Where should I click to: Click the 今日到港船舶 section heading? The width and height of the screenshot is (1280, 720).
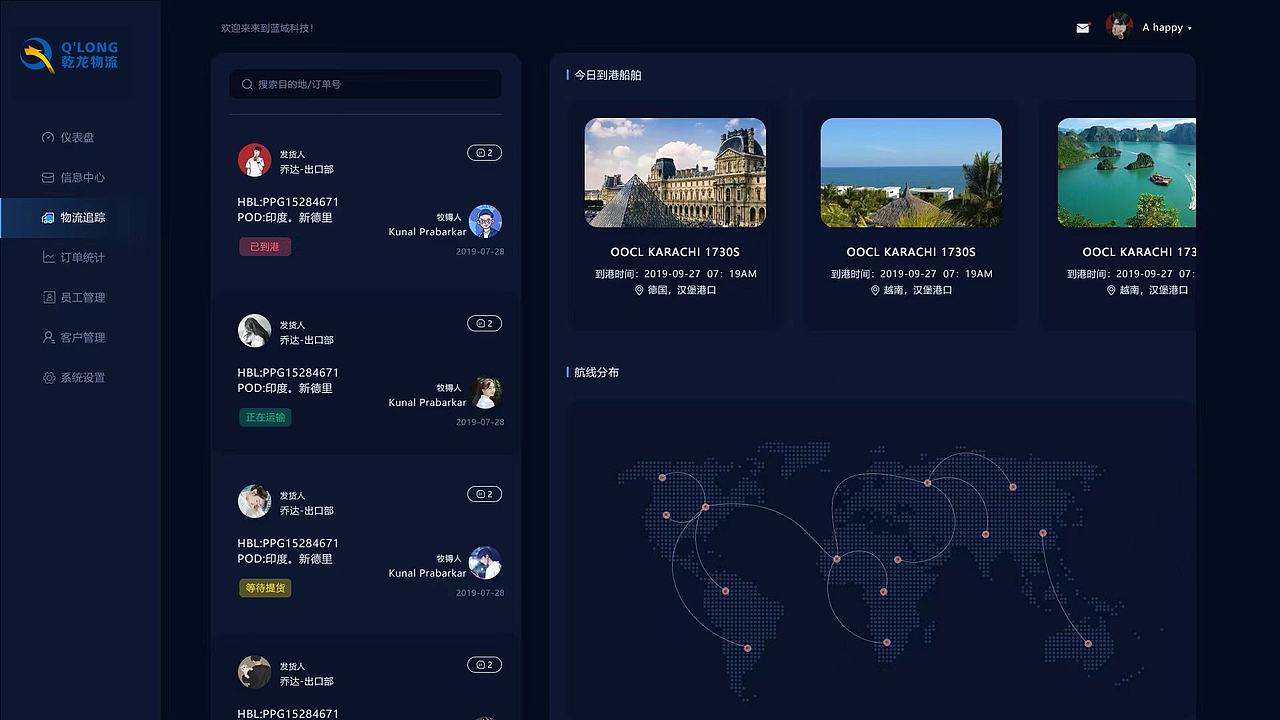[x=608, y=75]
